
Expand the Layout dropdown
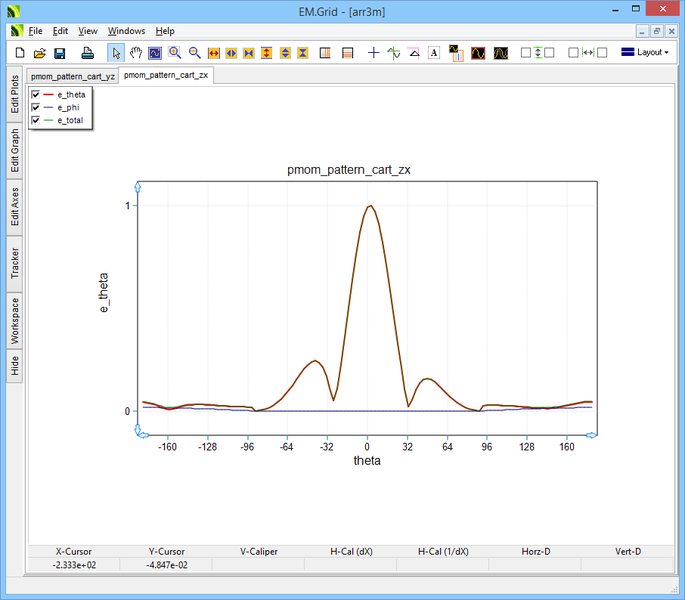[x=645, y=52]
